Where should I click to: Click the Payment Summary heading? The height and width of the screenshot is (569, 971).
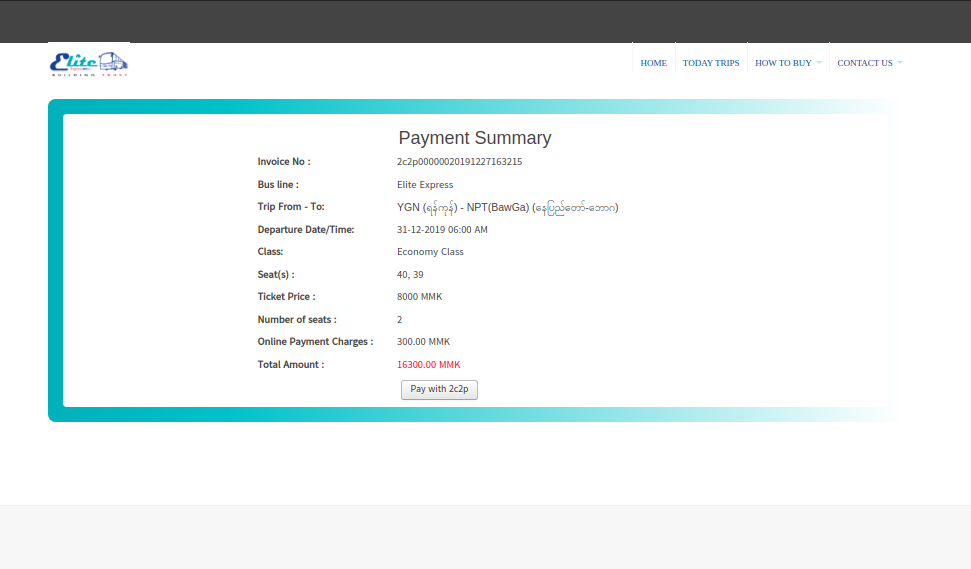(475, 138)
